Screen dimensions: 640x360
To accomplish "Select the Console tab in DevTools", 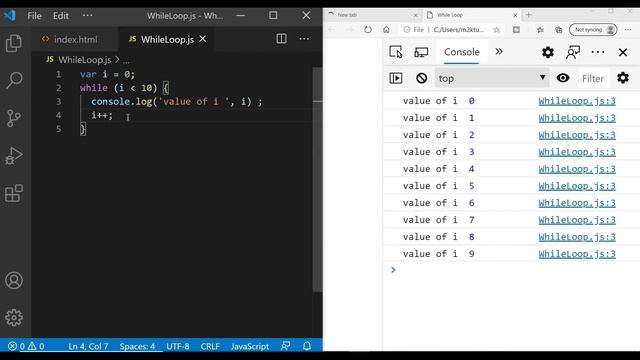I will (462, 52).
